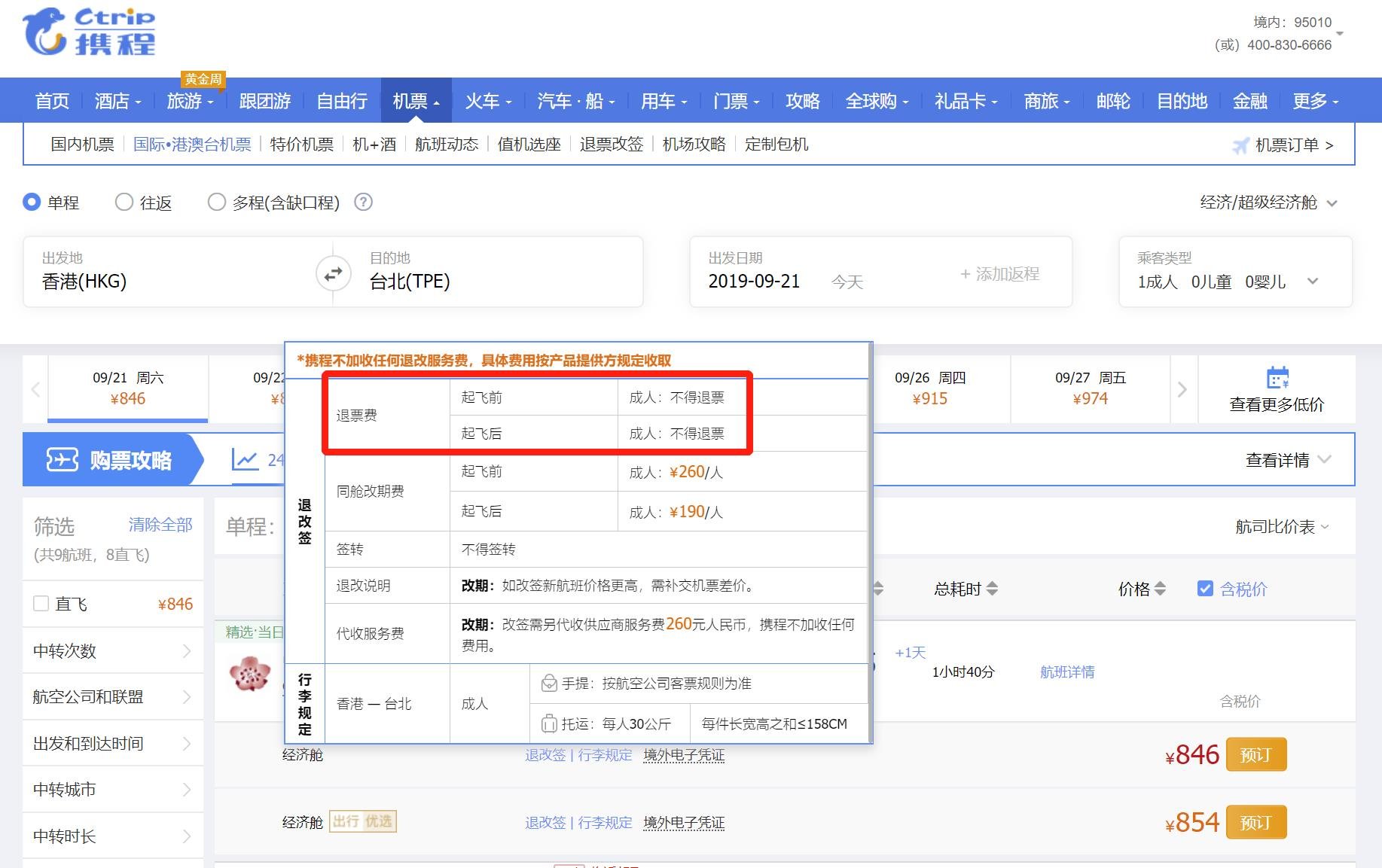Check the 直飞 filter checkbox
The height and width of the screenshot is (868, 1382).
click(41, 604)
